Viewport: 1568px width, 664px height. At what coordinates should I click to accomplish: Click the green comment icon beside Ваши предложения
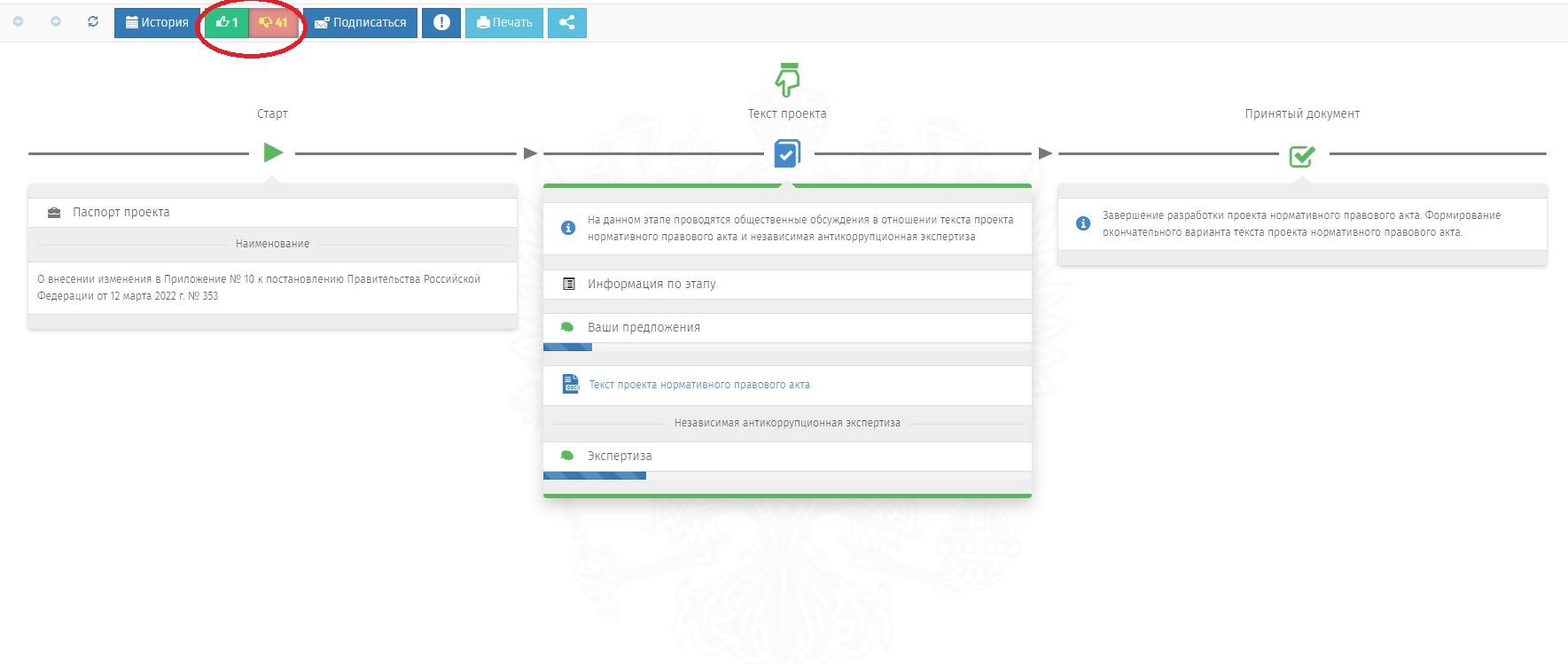coord(567,327)
